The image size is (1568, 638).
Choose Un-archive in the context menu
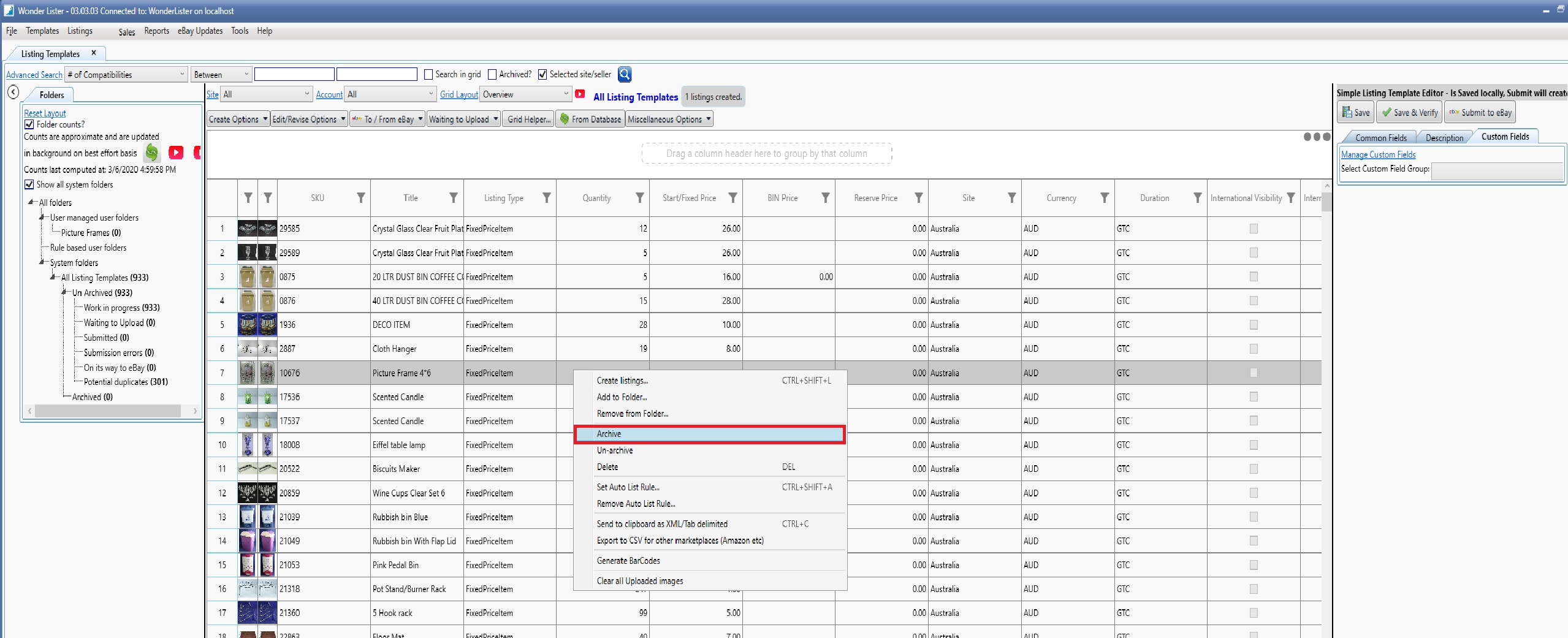[x=710, y=450]
